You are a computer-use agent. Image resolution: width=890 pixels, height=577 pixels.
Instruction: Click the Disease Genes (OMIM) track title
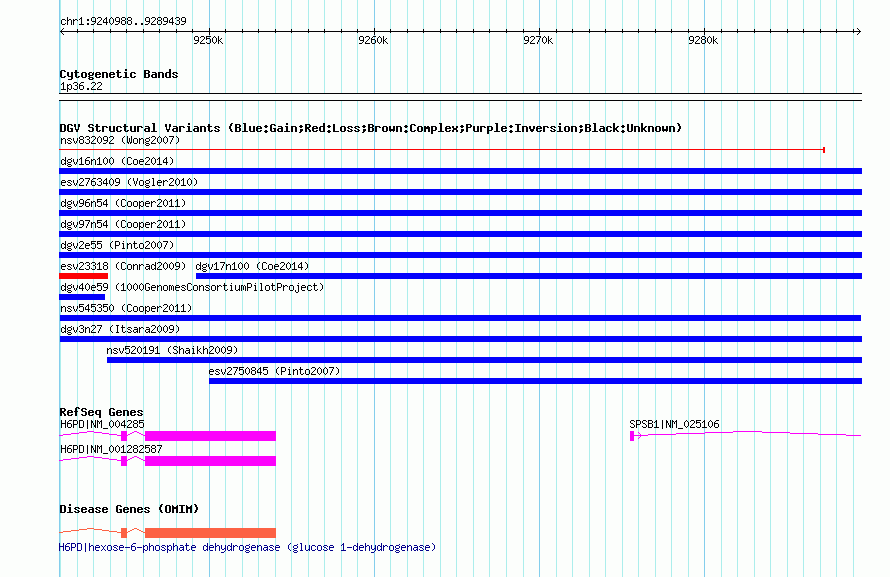click(129, 509)
